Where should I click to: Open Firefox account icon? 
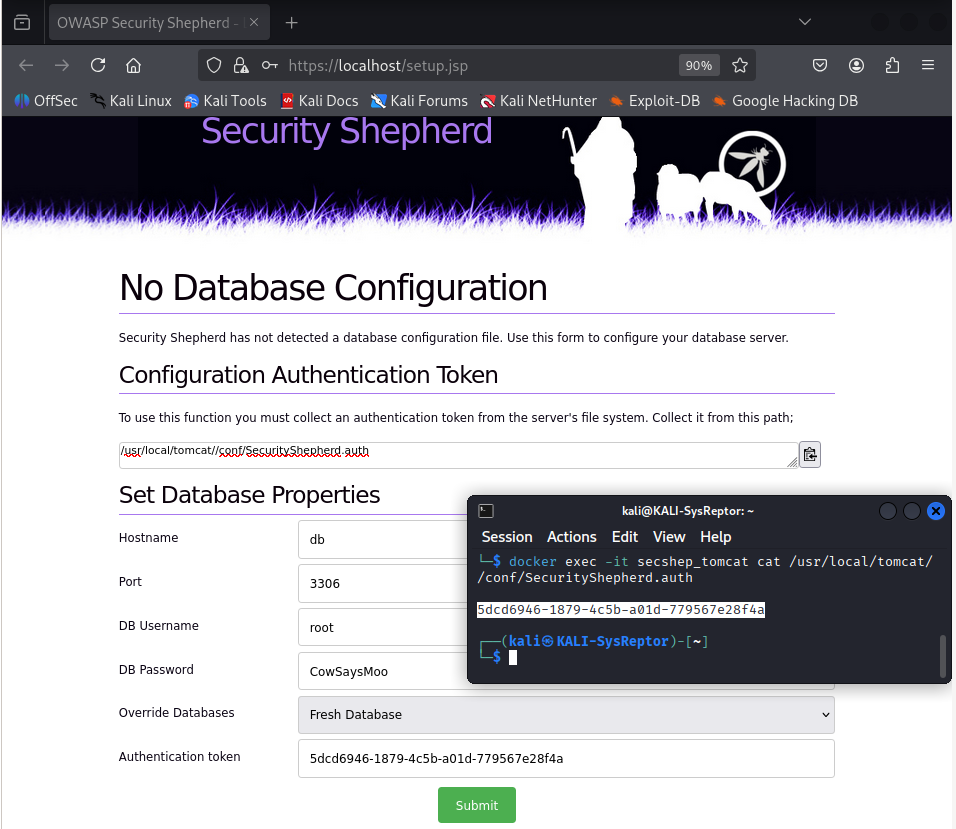(x=857, y=65)
